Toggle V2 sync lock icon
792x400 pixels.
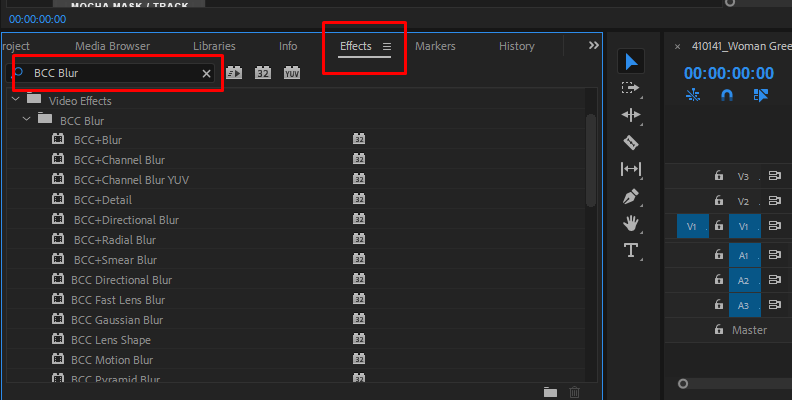click(774, 201)
